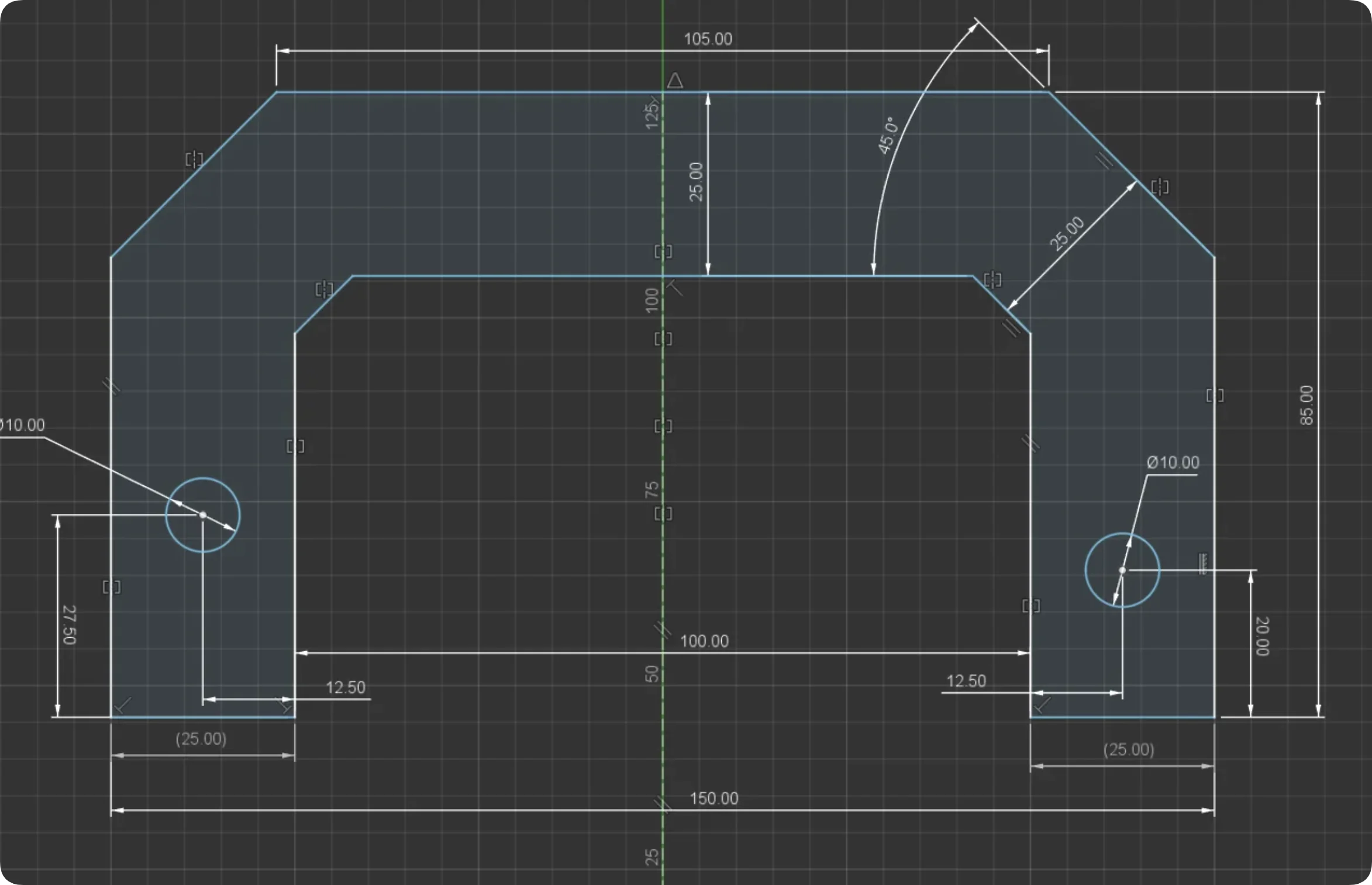Select the 27.50 hole height dimension

click(69, 625)
